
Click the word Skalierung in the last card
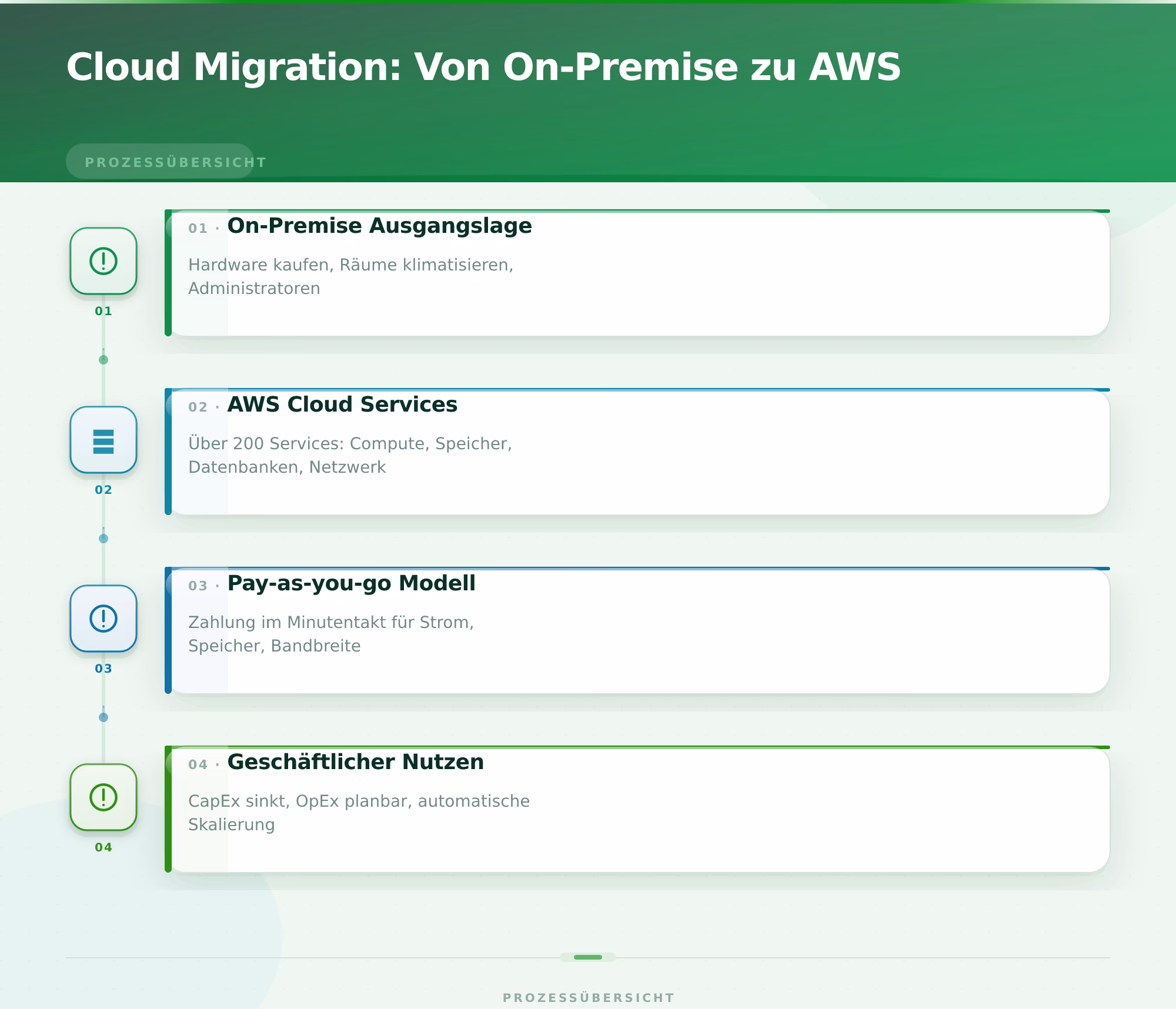pyautogui.click(x=232, y=825)
